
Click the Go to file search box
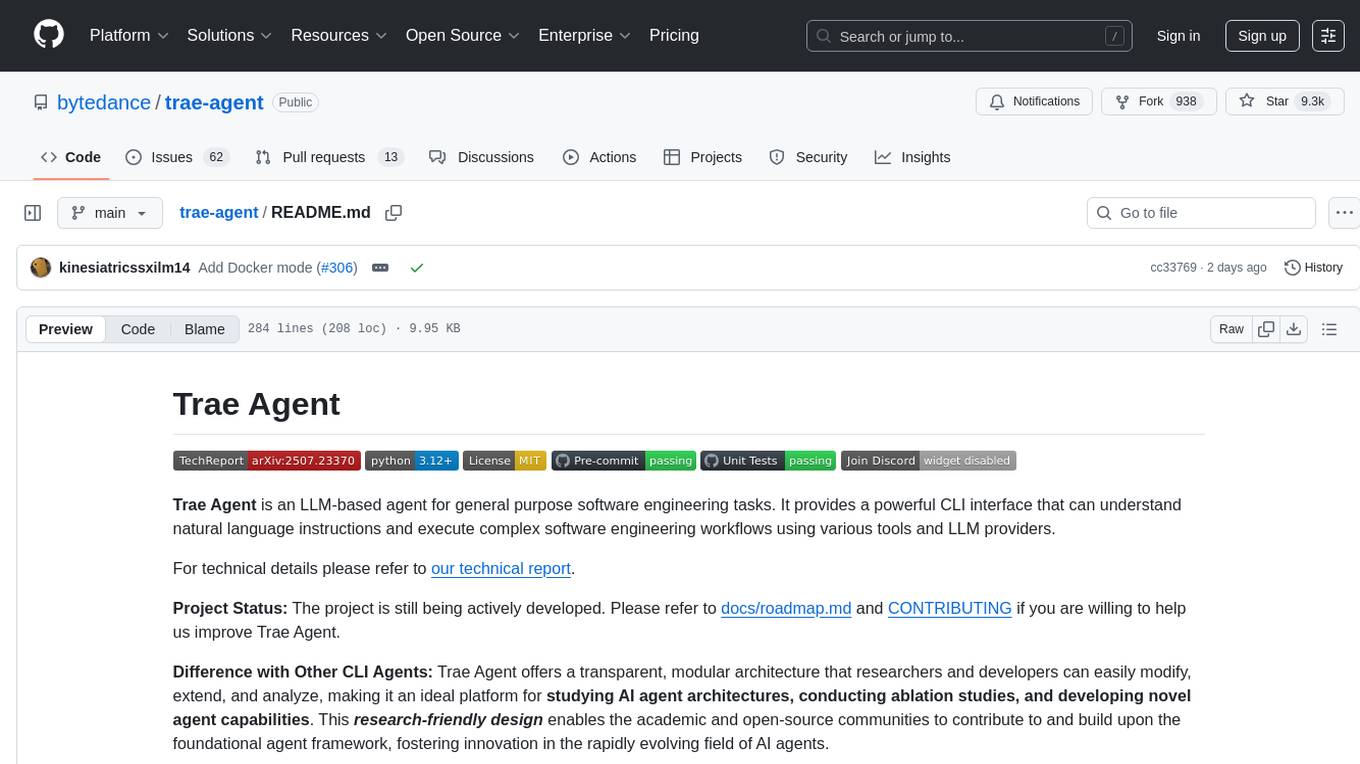point(1201,213)
